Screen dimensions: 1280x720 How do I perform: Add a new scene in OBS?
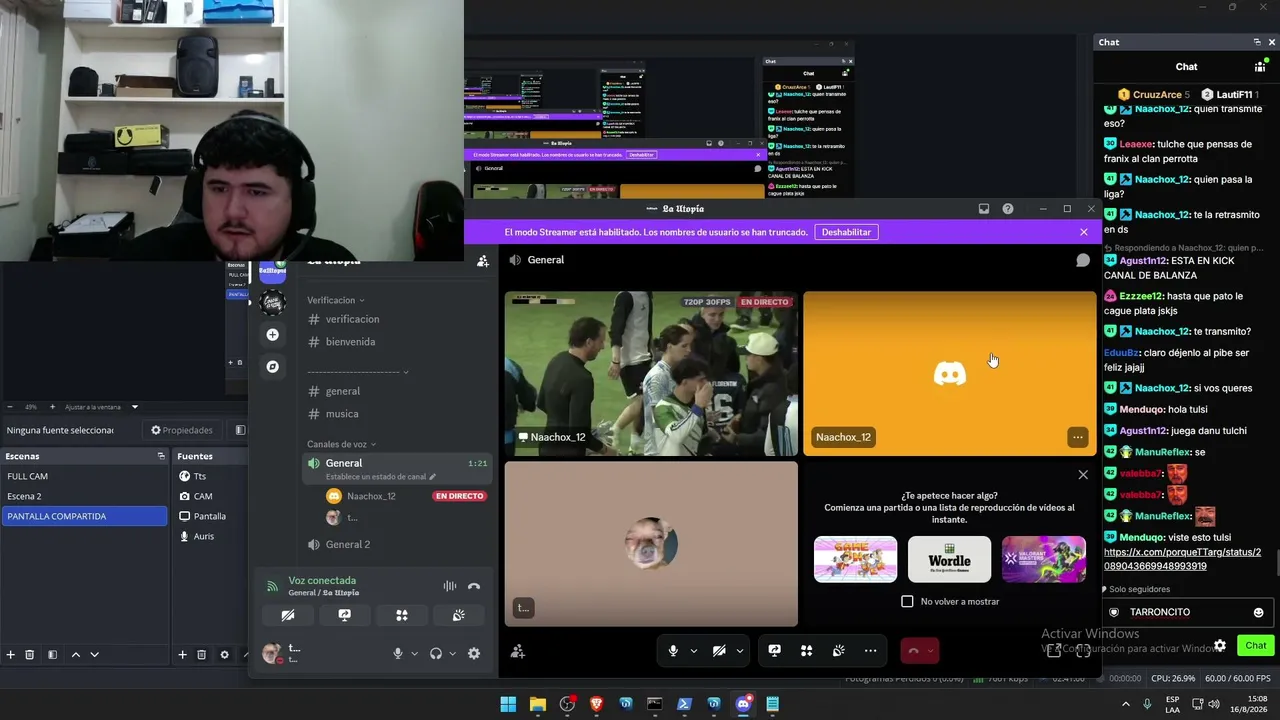pos(11,655)
